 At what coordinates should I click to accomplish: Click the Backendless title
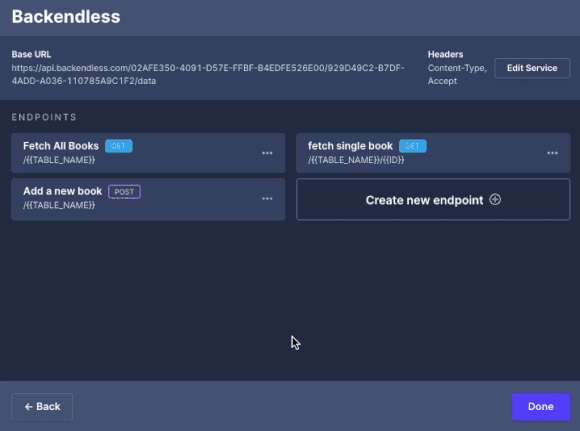click(66, 17)
